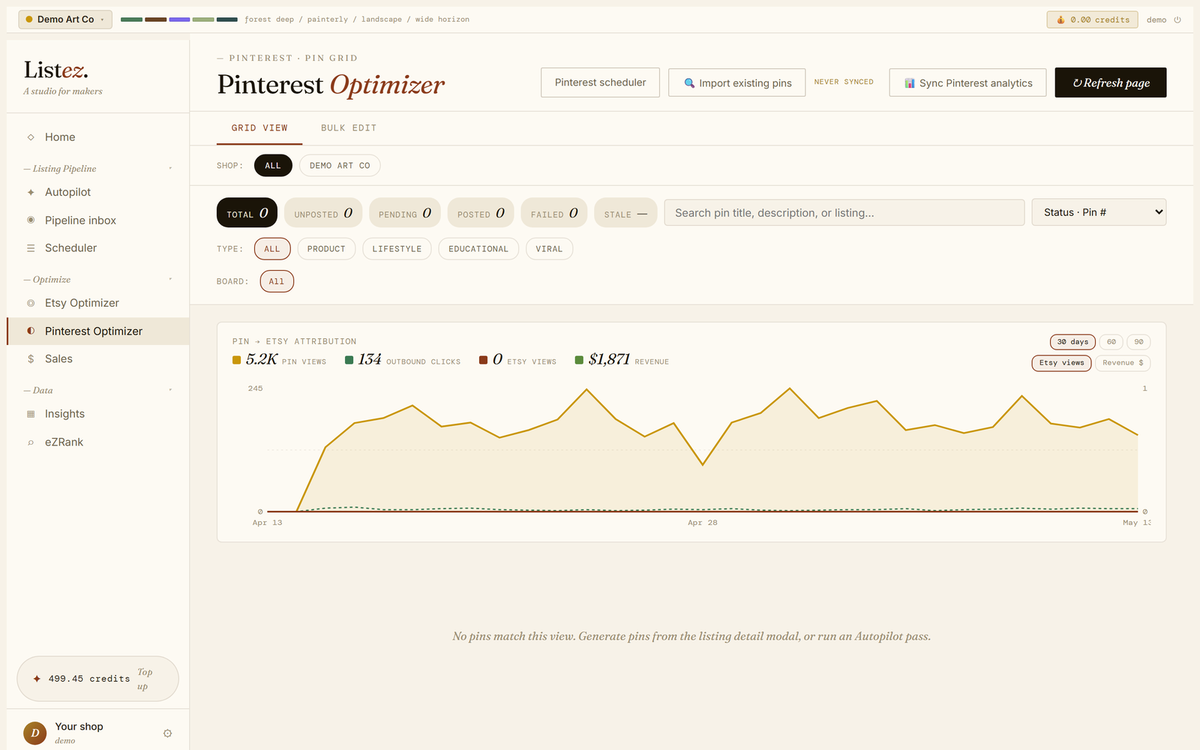Viewport: 1200px width, 750px height.
Task: Set chart range to 30 days
Action: click(x=1073, y=342)
